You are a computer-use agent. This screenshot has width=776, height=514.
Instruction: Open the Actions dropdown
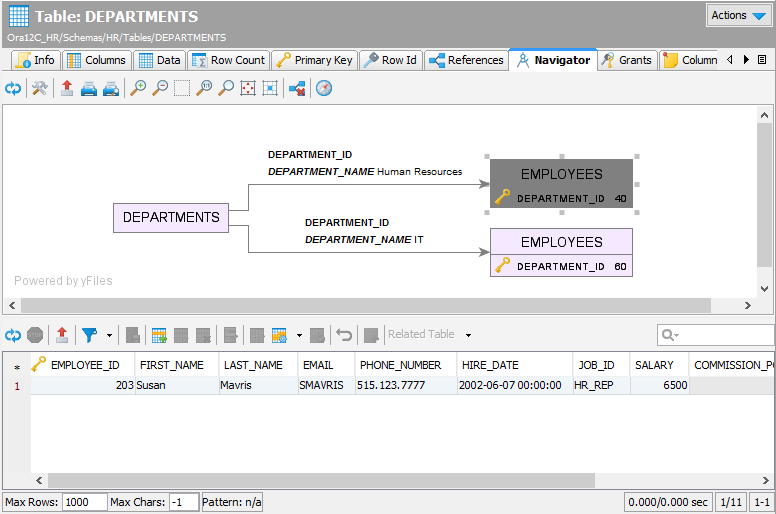[738, 15]
